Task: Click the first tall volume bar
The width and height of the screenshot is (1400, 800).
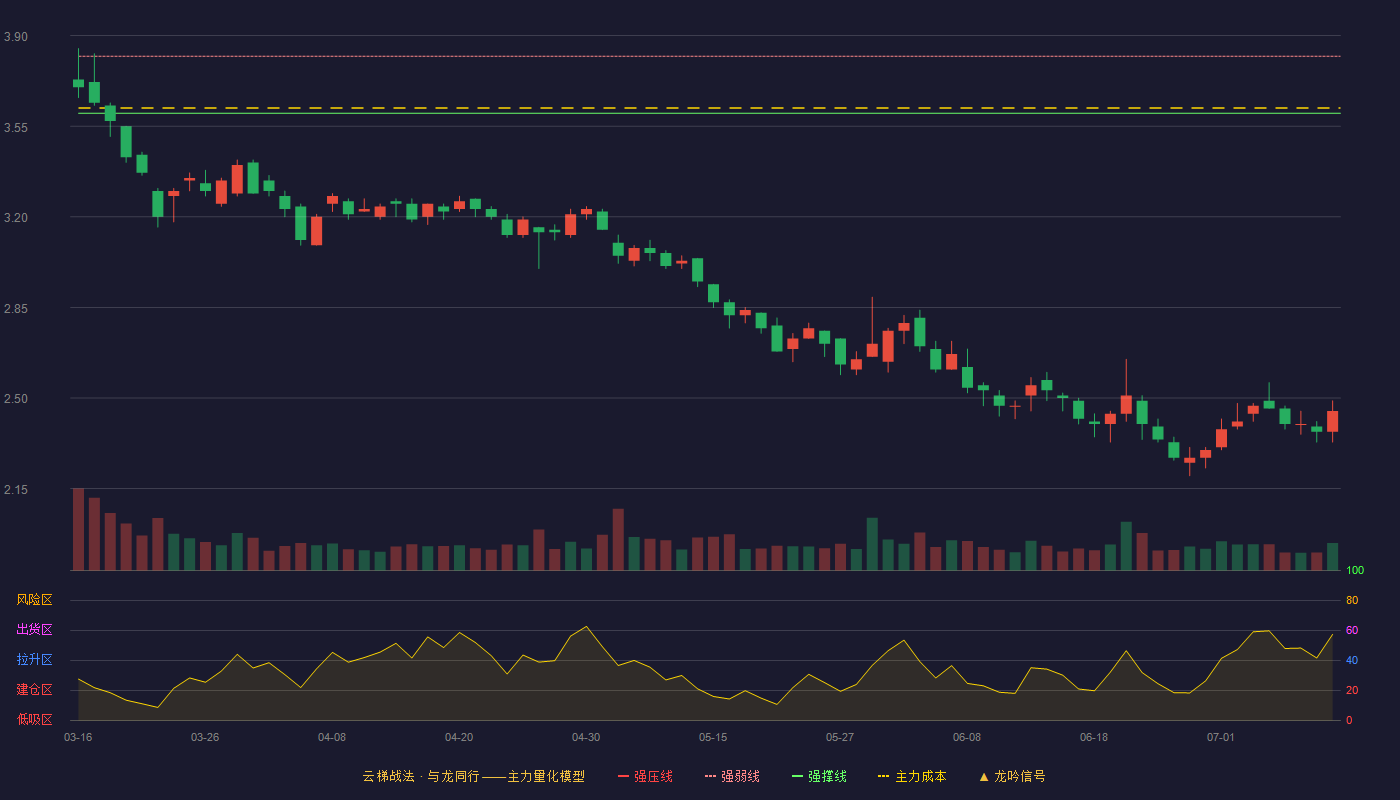Action: coord(78,529)
